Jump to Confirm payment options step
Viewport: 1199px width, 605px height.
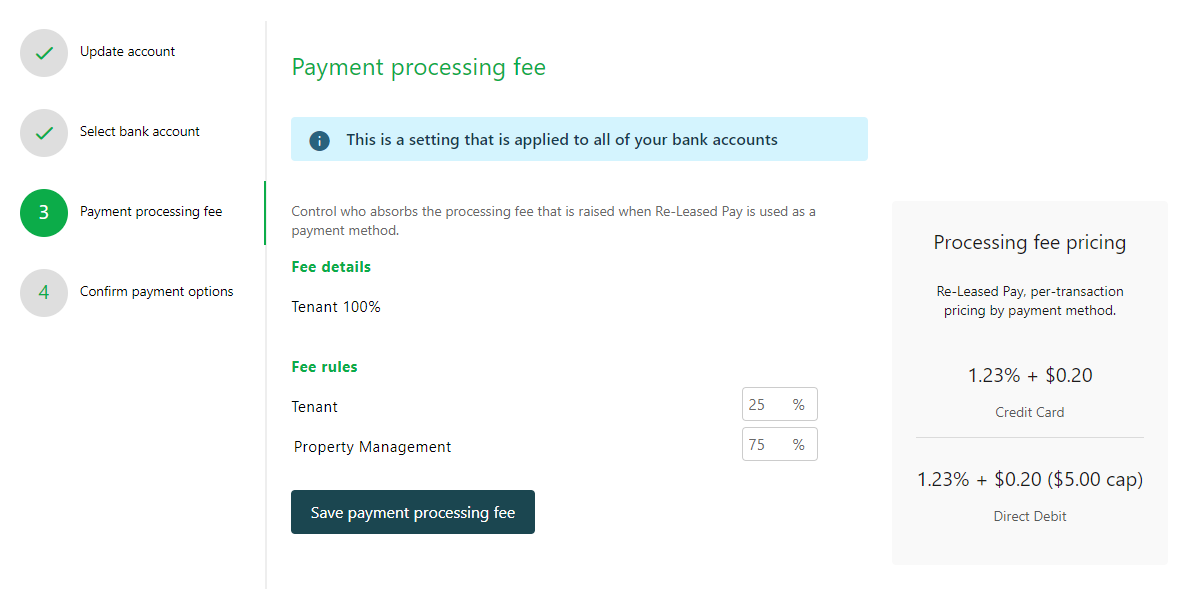pos(156,291)
